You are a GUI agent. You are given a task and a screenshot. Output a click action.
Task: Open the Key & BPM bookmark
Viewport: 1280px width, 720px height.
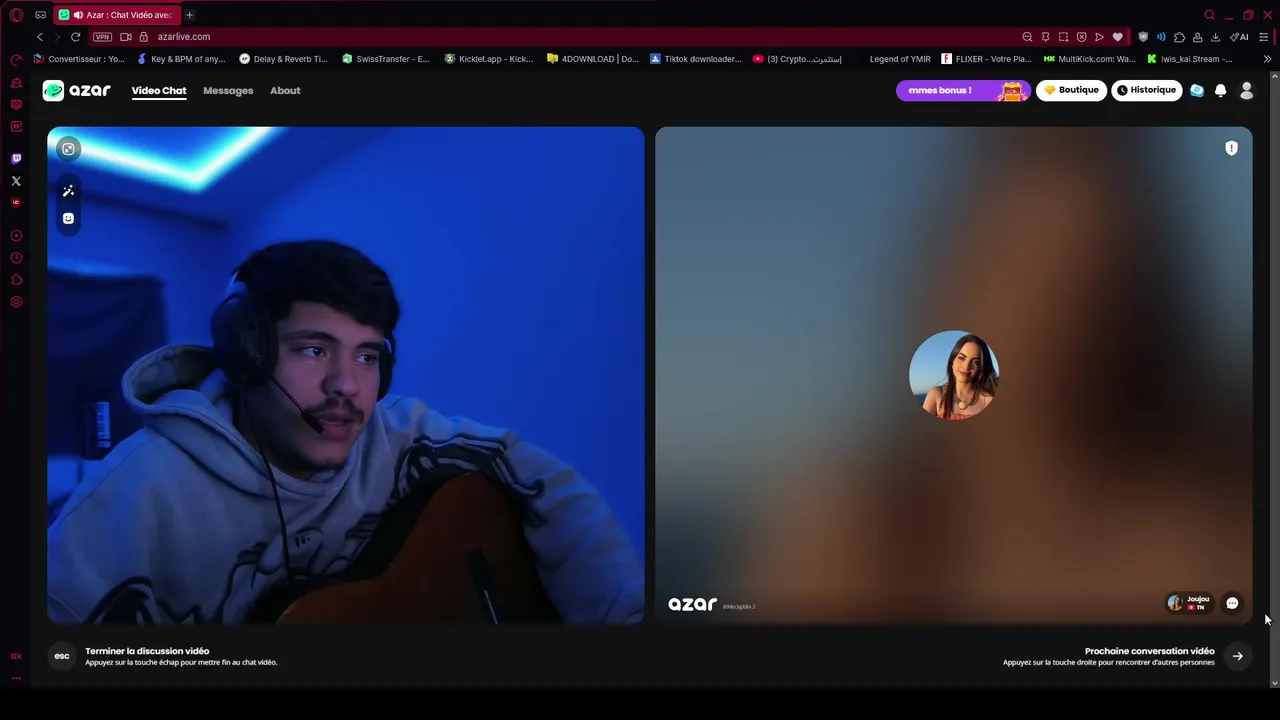(181, 59)
